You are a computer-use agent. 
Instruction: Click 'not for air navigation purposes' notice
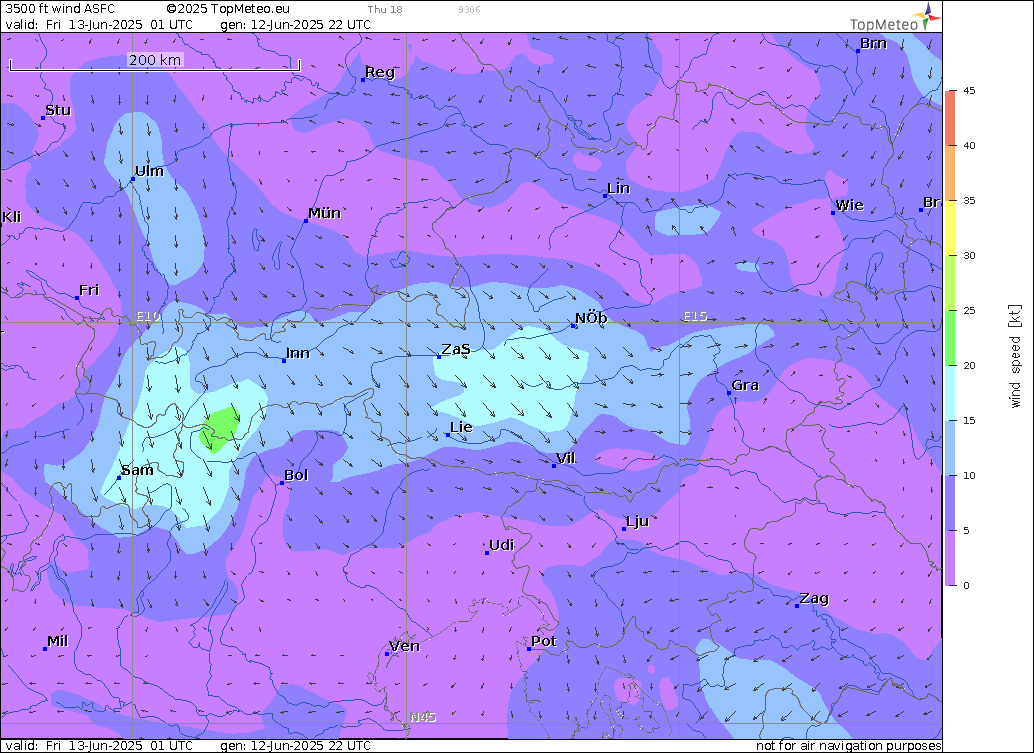point(849,745)
